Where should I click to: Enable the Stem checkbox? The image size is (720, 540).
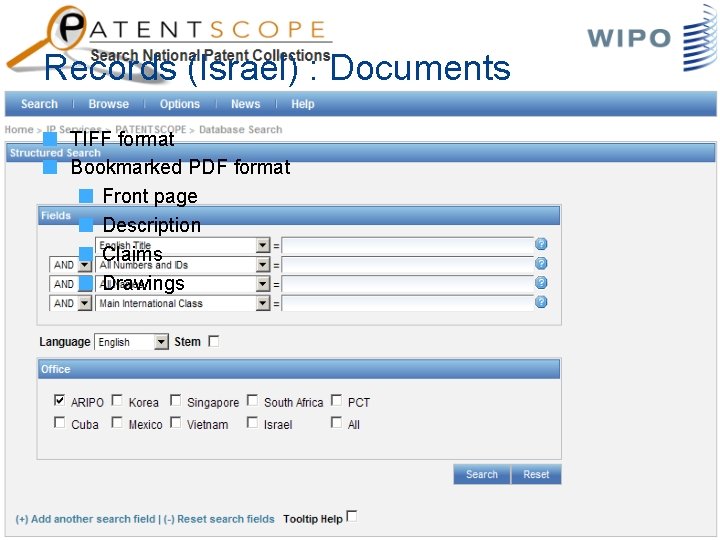(x=214, y=341)
